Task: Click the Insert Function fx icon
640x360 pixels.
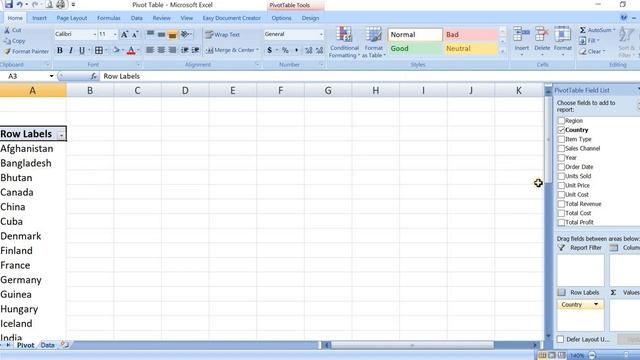Action: coord(93,76)
